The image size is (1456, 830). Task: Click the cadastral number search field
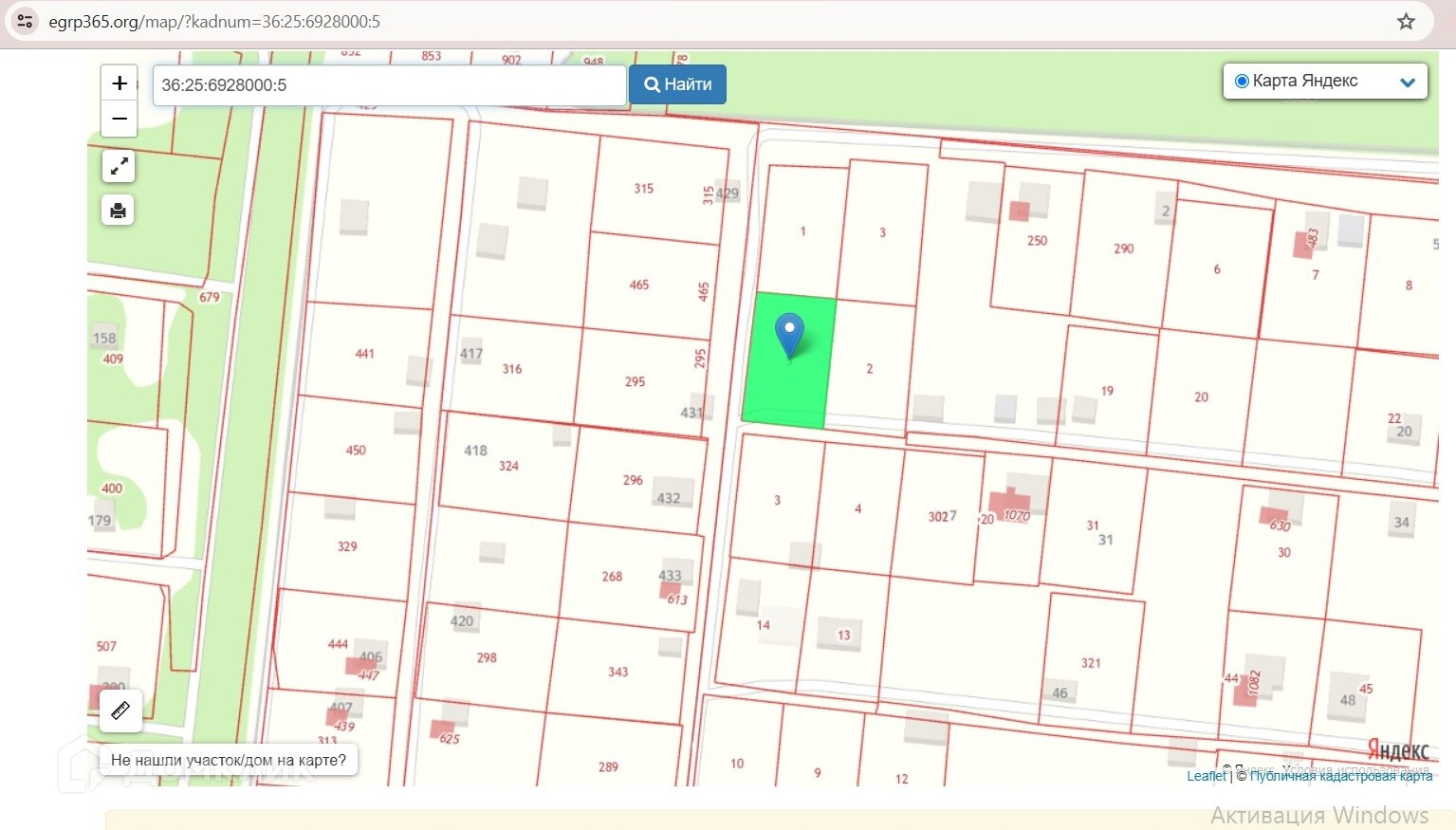click(389, 85)
